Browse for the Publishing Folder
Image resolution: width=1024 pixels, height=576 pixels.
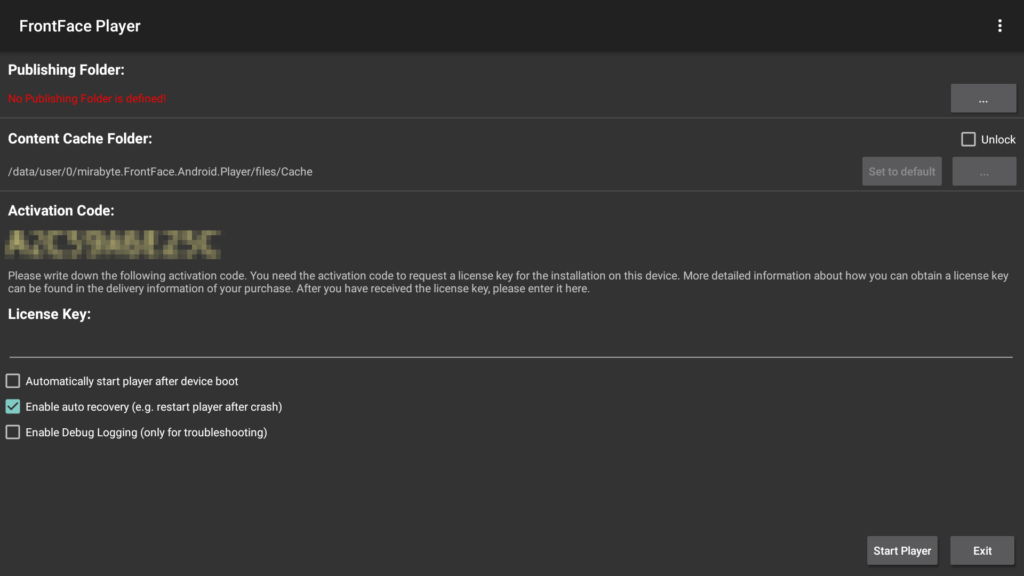point(983,99)
